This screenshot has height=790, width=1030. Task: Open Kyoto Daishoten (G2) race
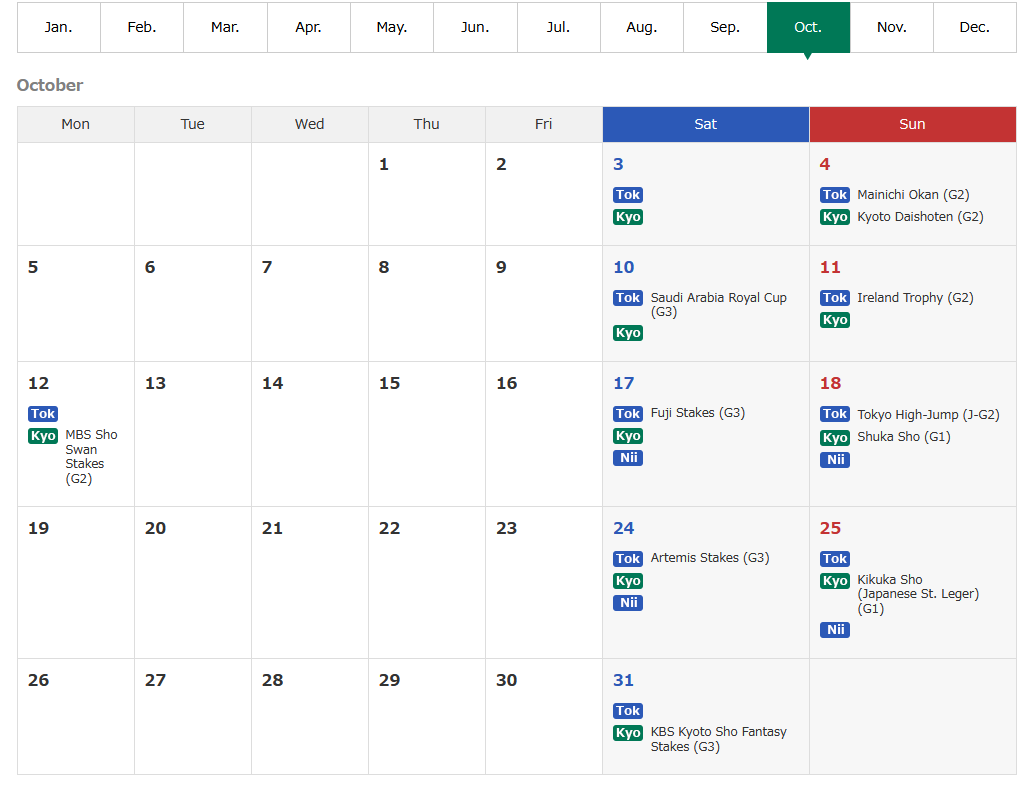pyautogui.click(x=920, y=217)
